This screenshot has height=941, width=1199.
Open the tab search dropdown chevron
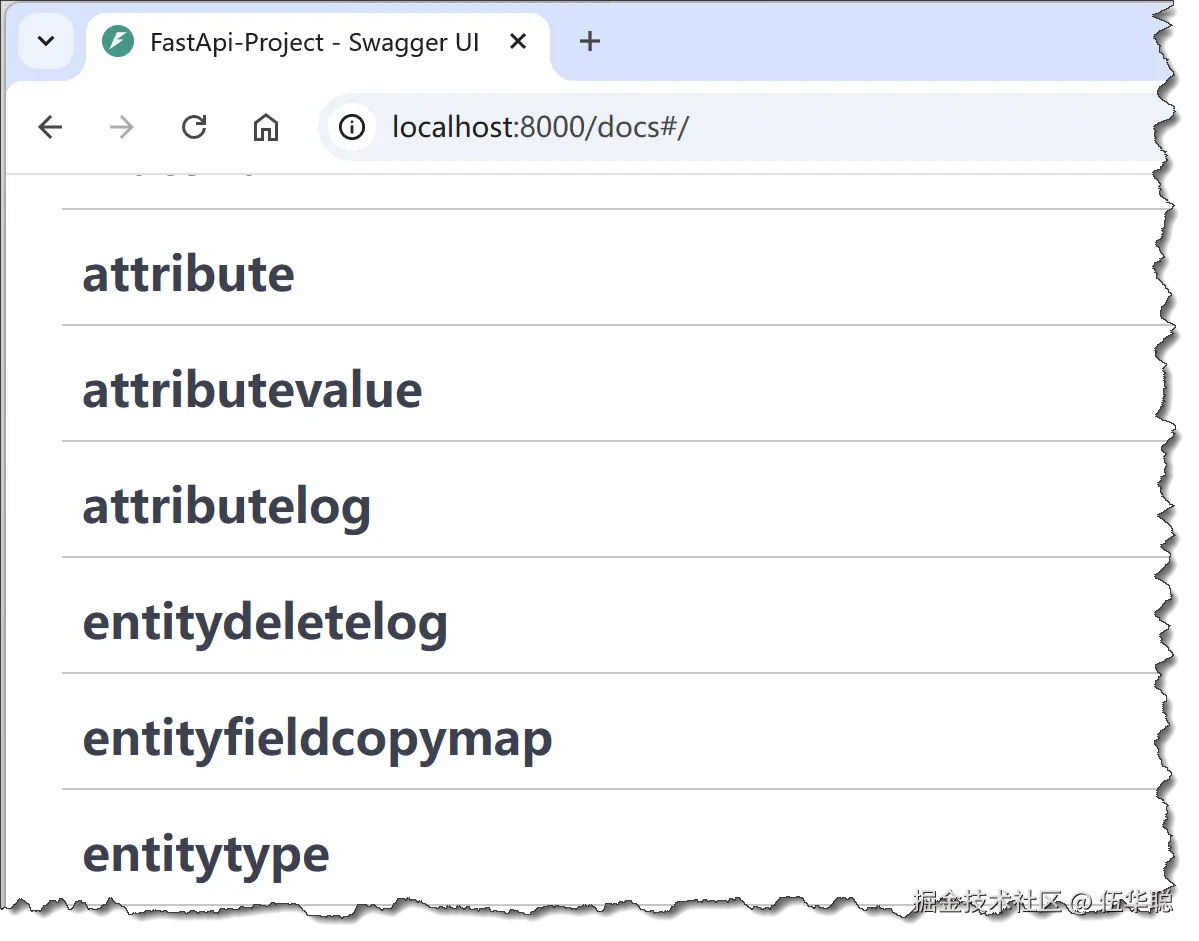pos(46,42)
